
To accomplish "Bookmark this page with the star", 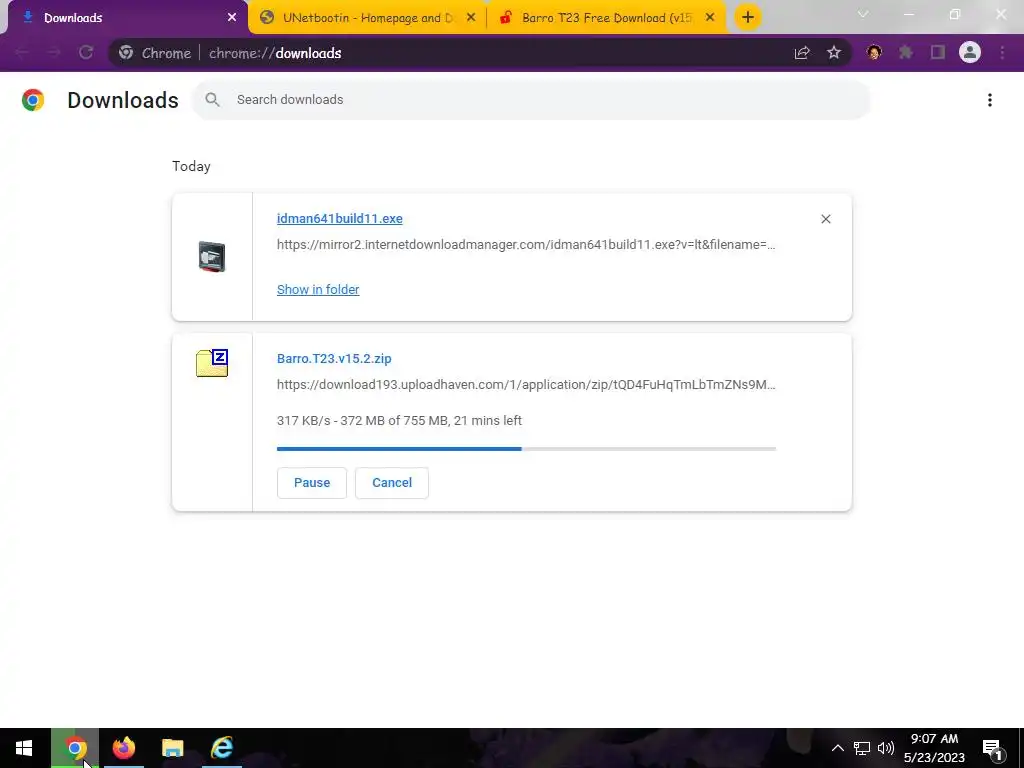I will point(834,53).
